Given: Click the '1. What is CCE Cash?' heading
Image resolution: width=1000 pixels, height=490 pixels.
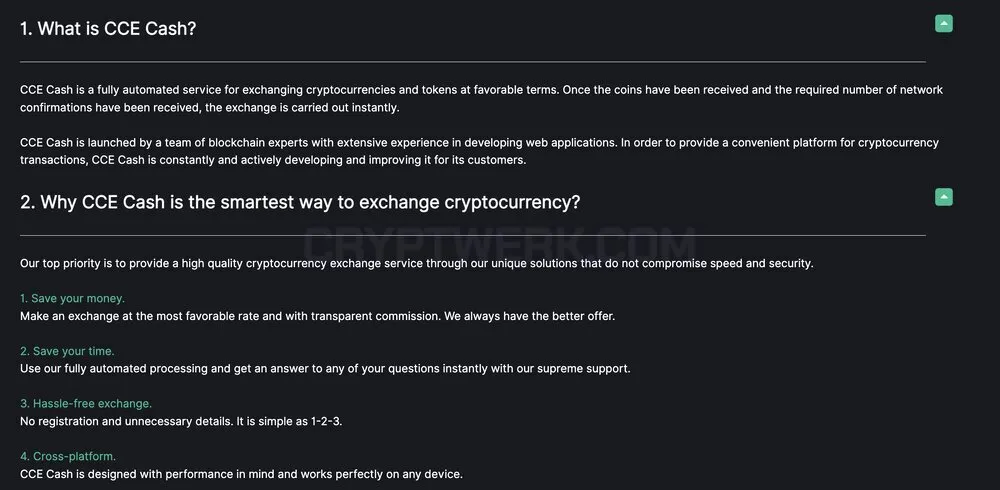Looking at the screenshot, I should click(x=108, y=29).
